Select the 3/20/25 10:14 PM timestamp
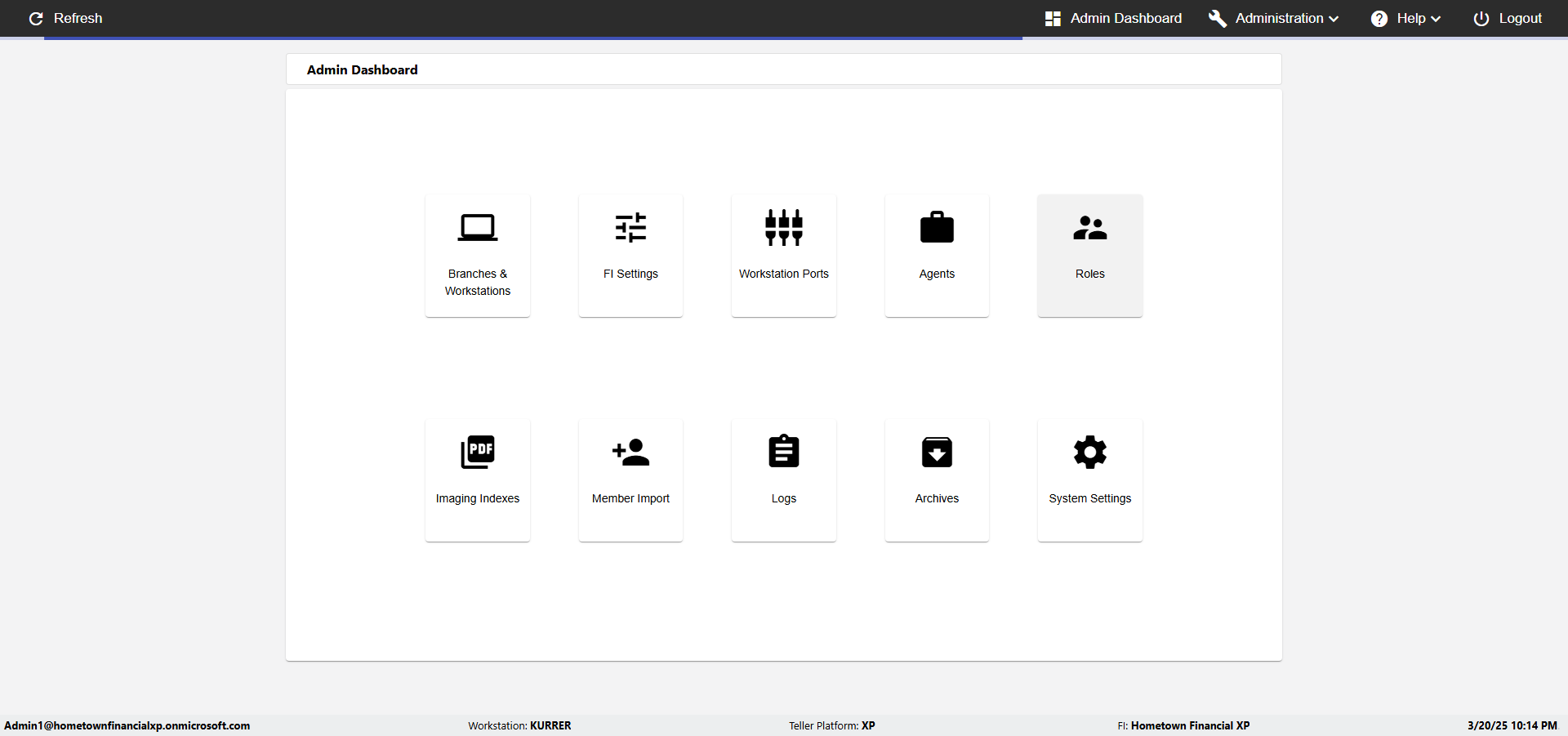Screen dimensions: 1568x736 coord(1512,725)
